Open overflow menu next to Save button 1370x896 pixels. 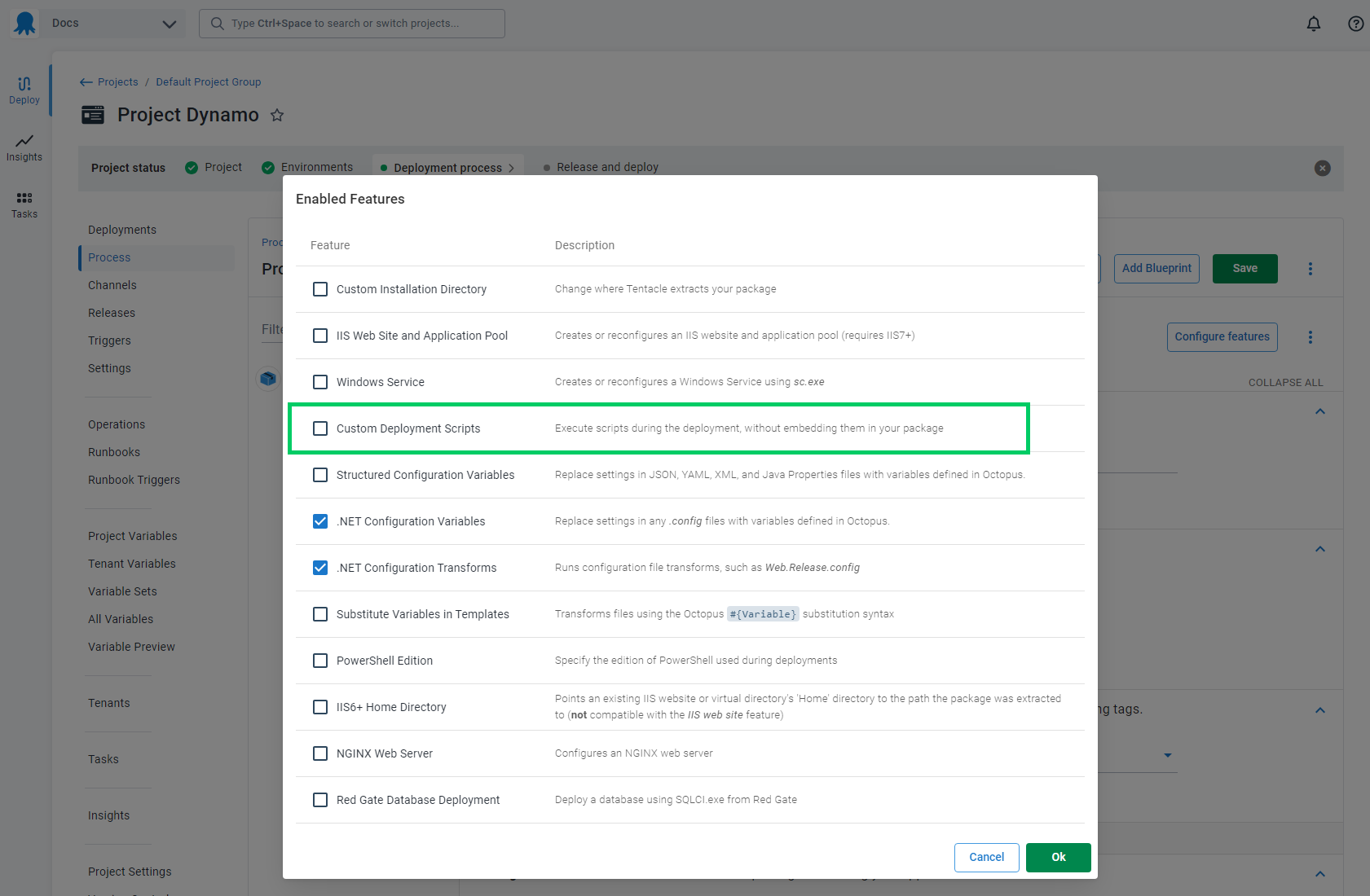(1311, 269)
